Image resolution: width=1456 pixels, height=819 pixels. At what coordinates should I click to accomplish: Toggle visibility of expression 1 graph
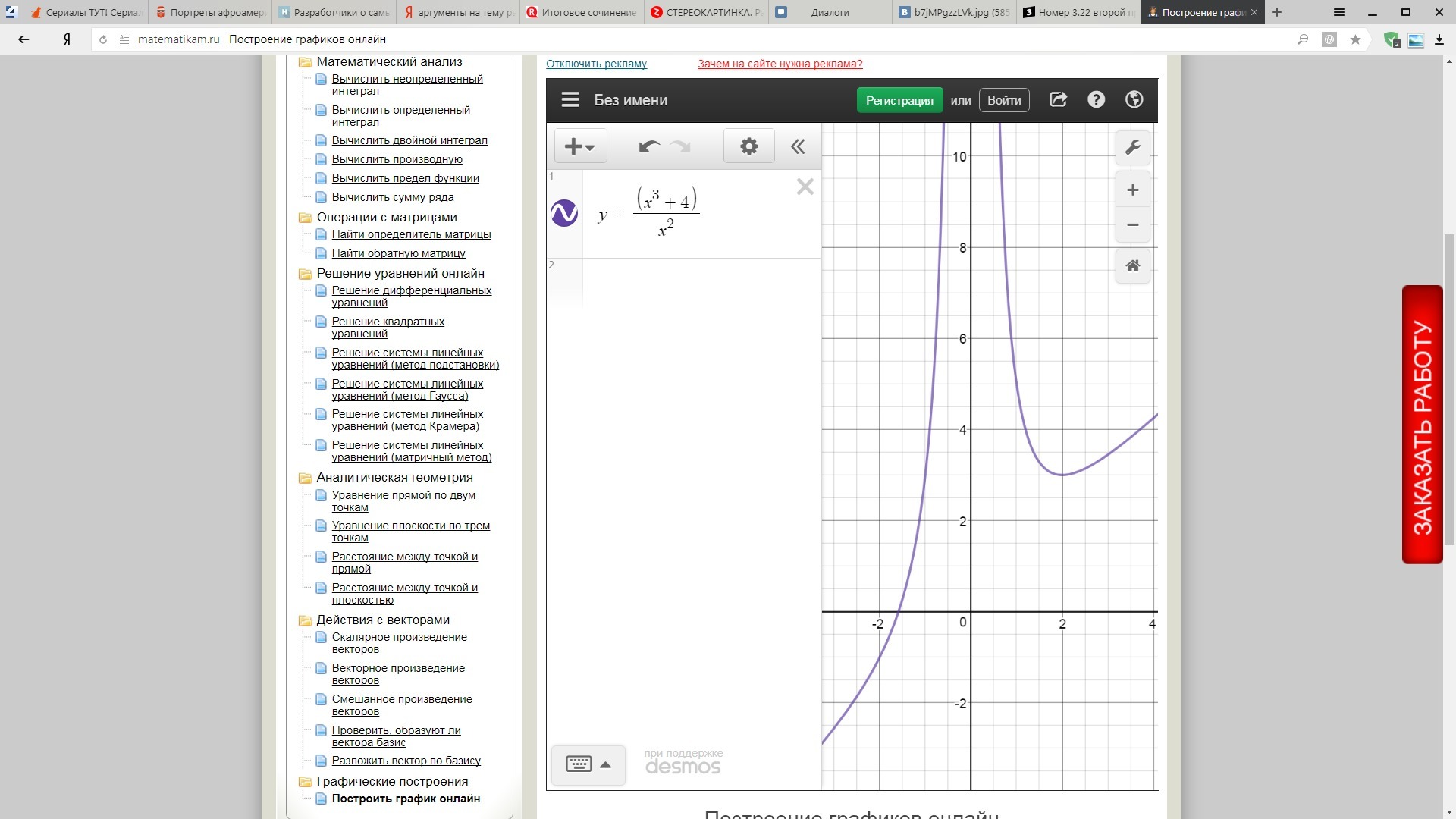point(564,213)
